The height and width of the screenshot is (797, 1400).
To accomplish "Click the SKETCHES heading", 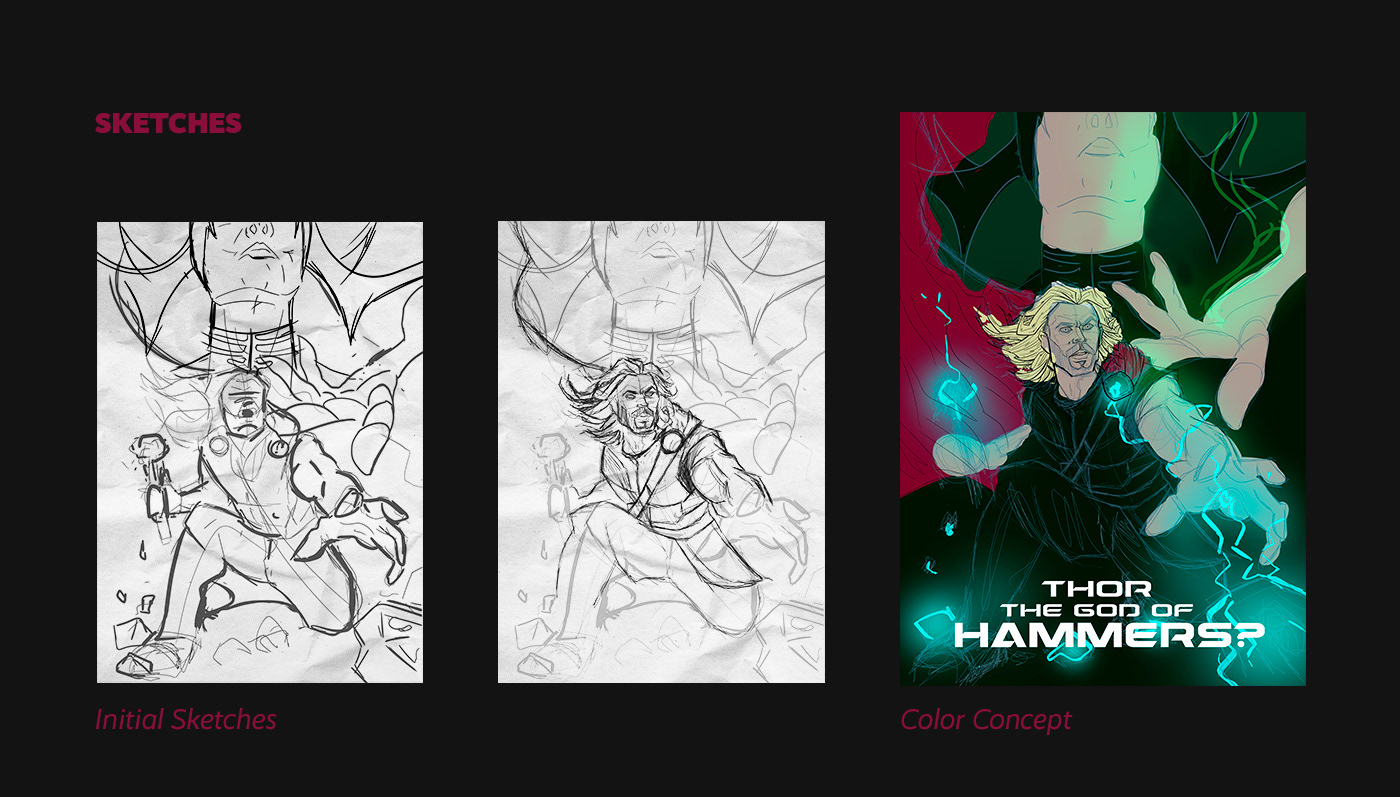I will (x=168, y=123).
